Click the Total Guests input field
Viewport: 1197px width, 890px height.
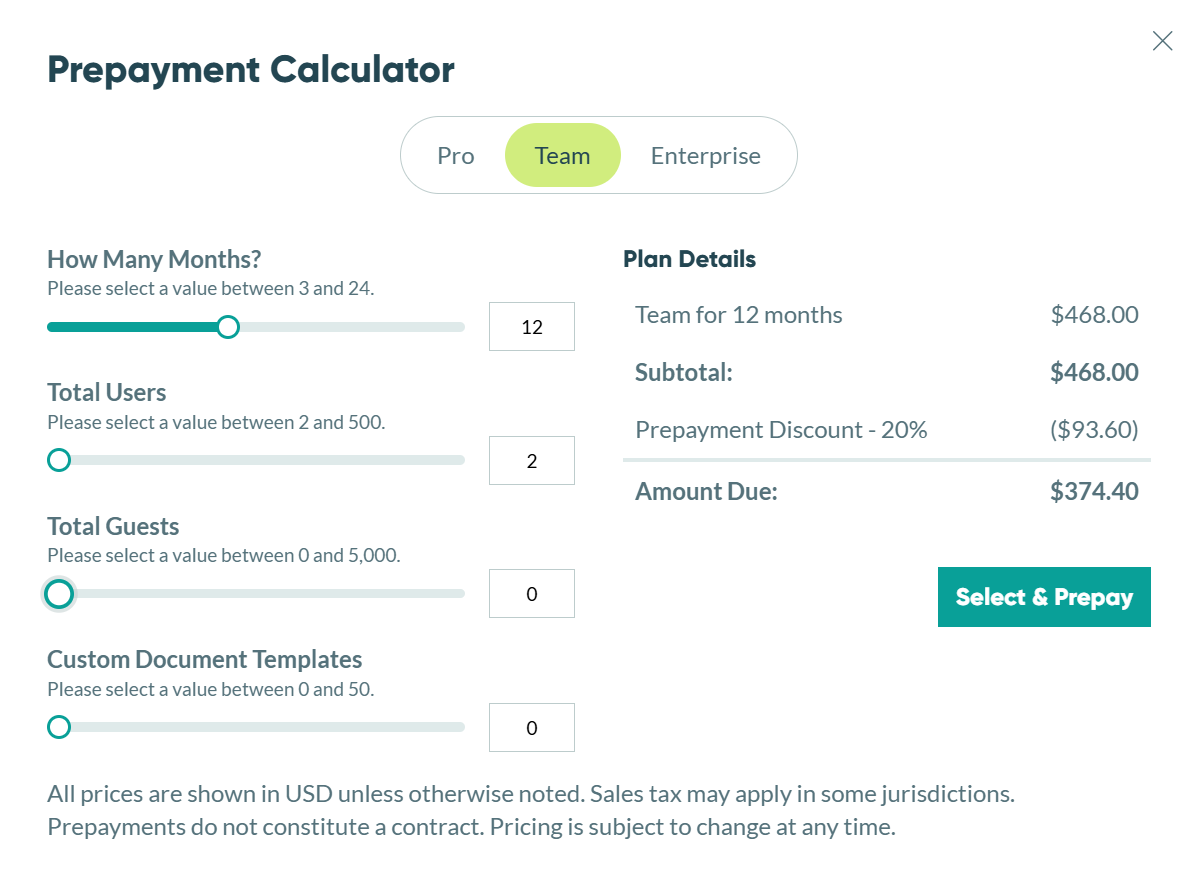coord(531,593)
